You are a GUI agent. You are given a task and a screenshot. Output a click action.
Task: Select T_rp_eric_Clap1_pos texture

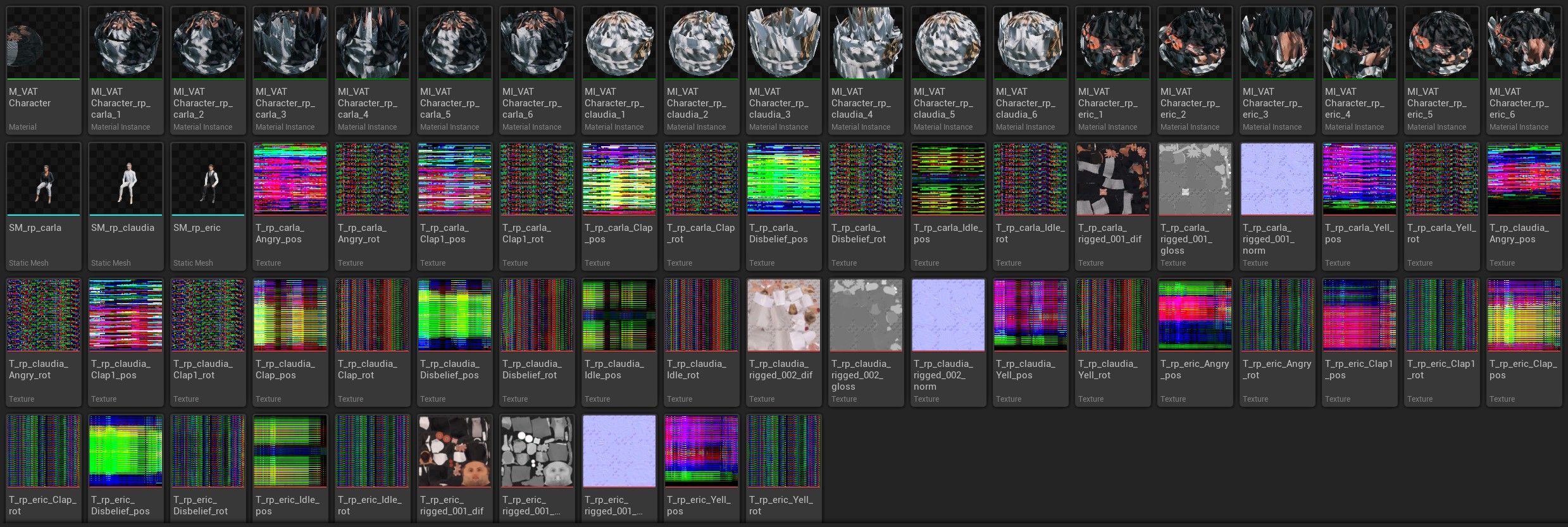click(x=1360, y=342)
